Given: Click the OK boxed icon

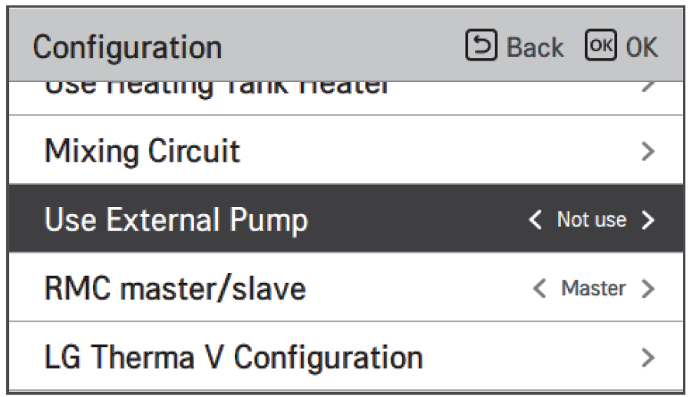Looking at the screenshot, I should click(600, 45).
